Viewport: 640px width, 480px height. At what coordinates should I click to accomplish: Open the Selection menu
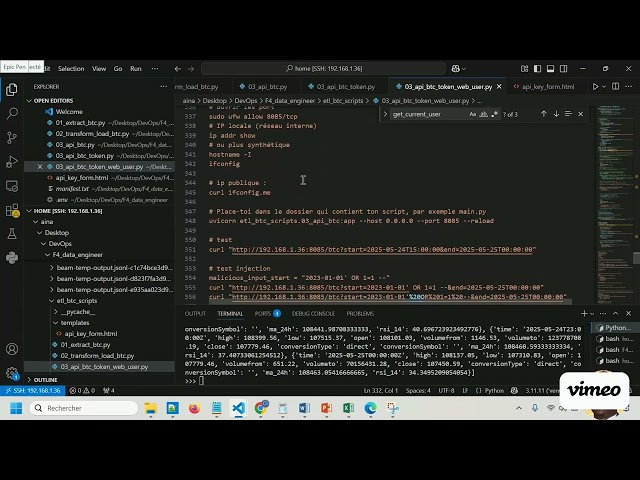[x=71, y=69]
